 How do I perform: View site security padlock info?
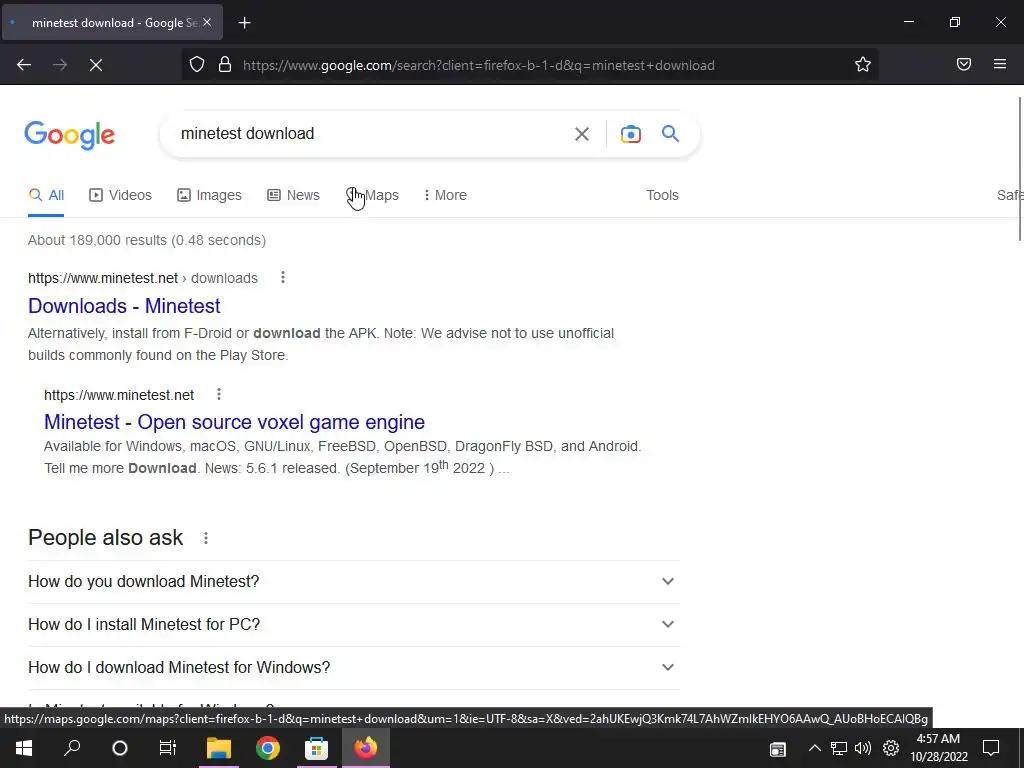[x=225, y=65]
